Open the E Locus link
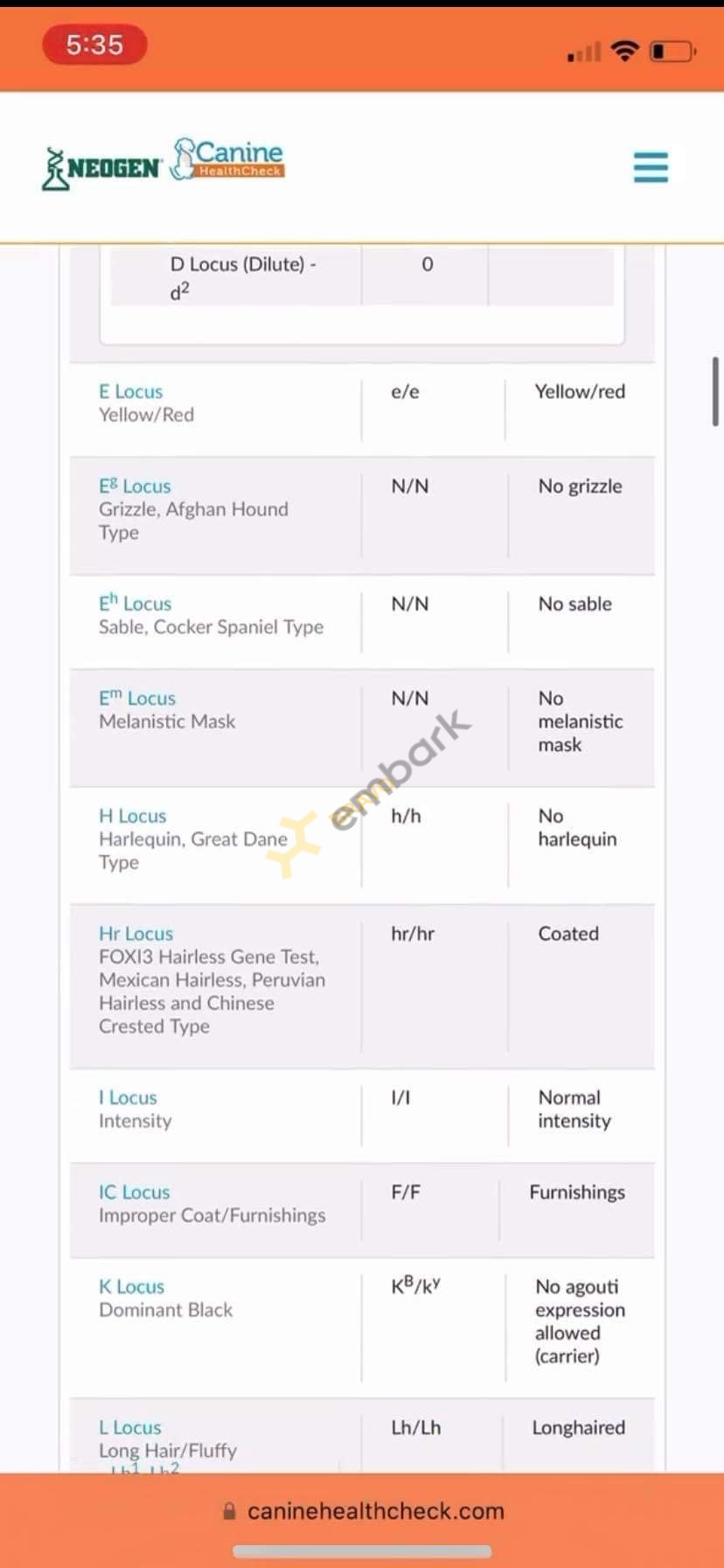Viewport: 724px width, 1568px height. [x=130, y=392]
